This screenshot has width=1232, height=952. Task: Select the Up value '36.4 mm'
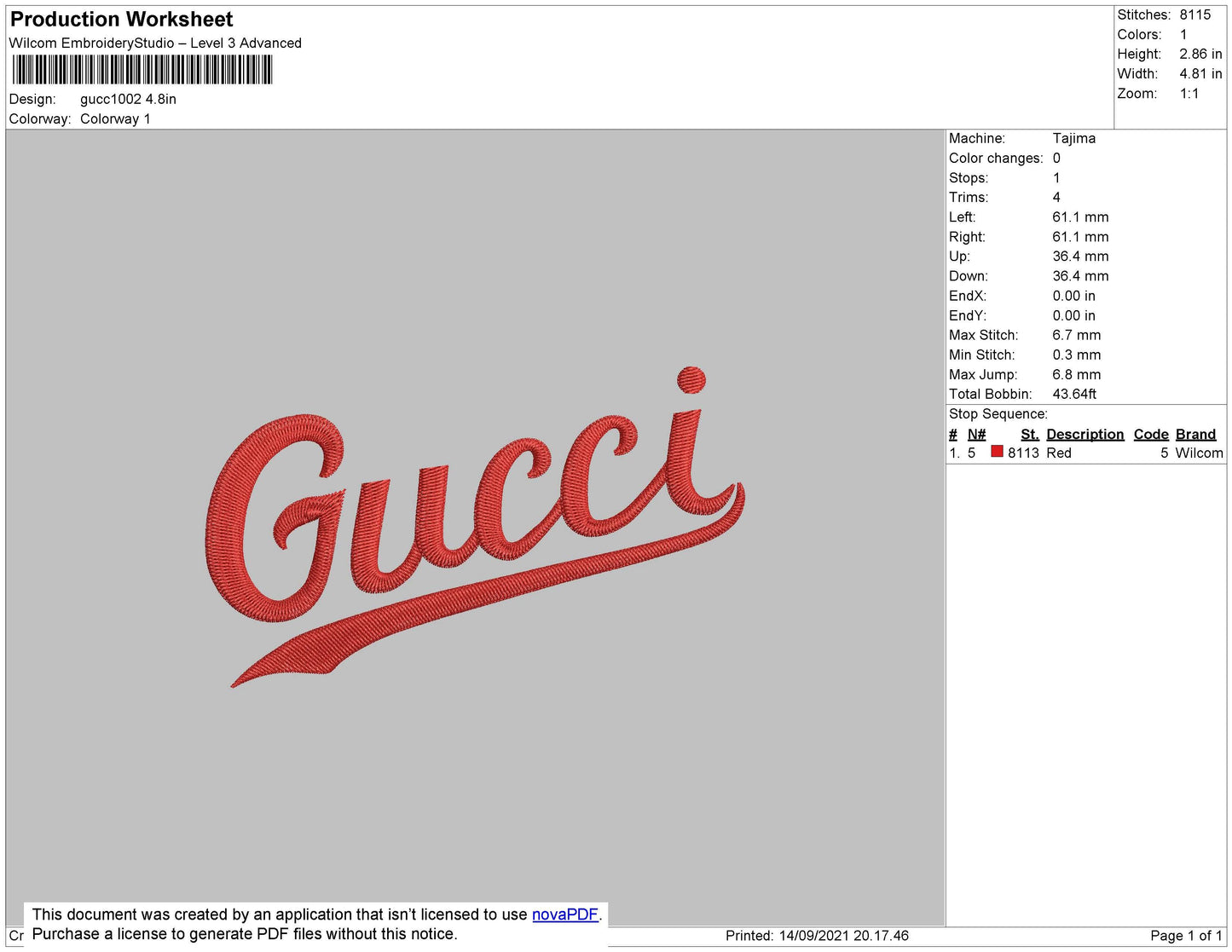point(1080,257)
